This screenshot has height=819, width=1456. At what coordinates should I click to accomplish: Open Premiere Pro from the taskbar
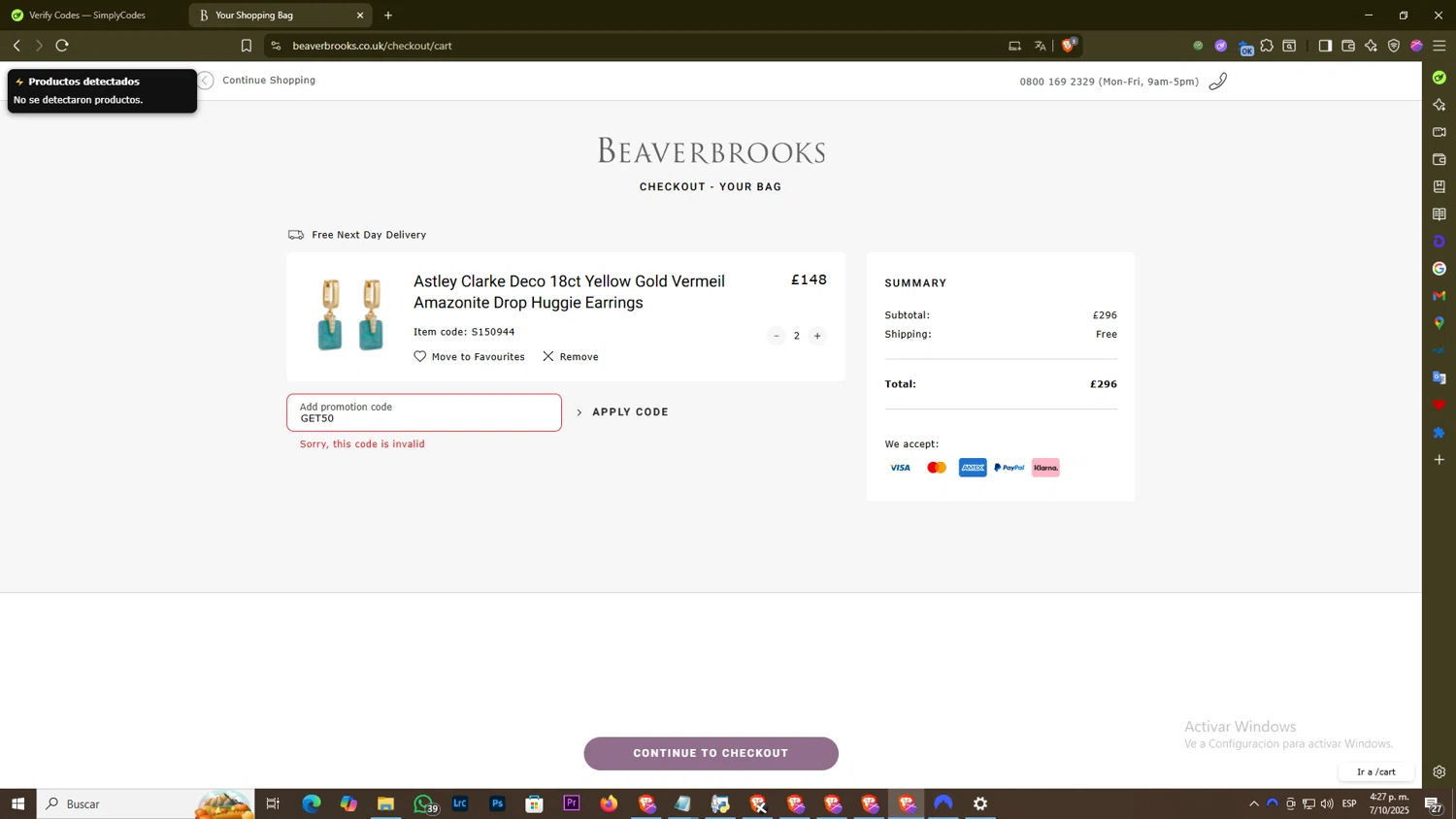572,803
